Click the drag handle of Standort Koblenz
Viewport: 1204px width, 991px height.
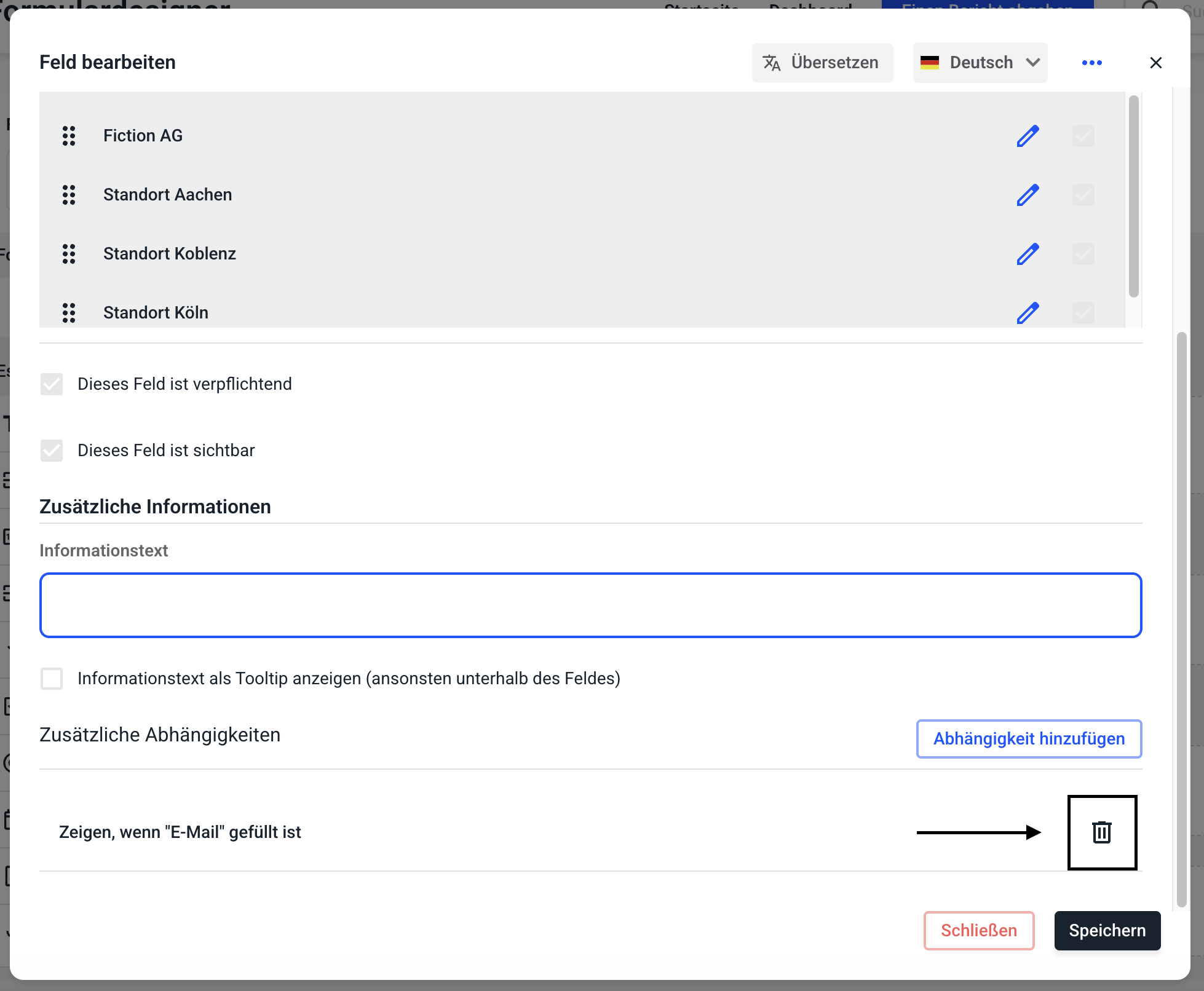pyautogui.click(x=69, y=254)
